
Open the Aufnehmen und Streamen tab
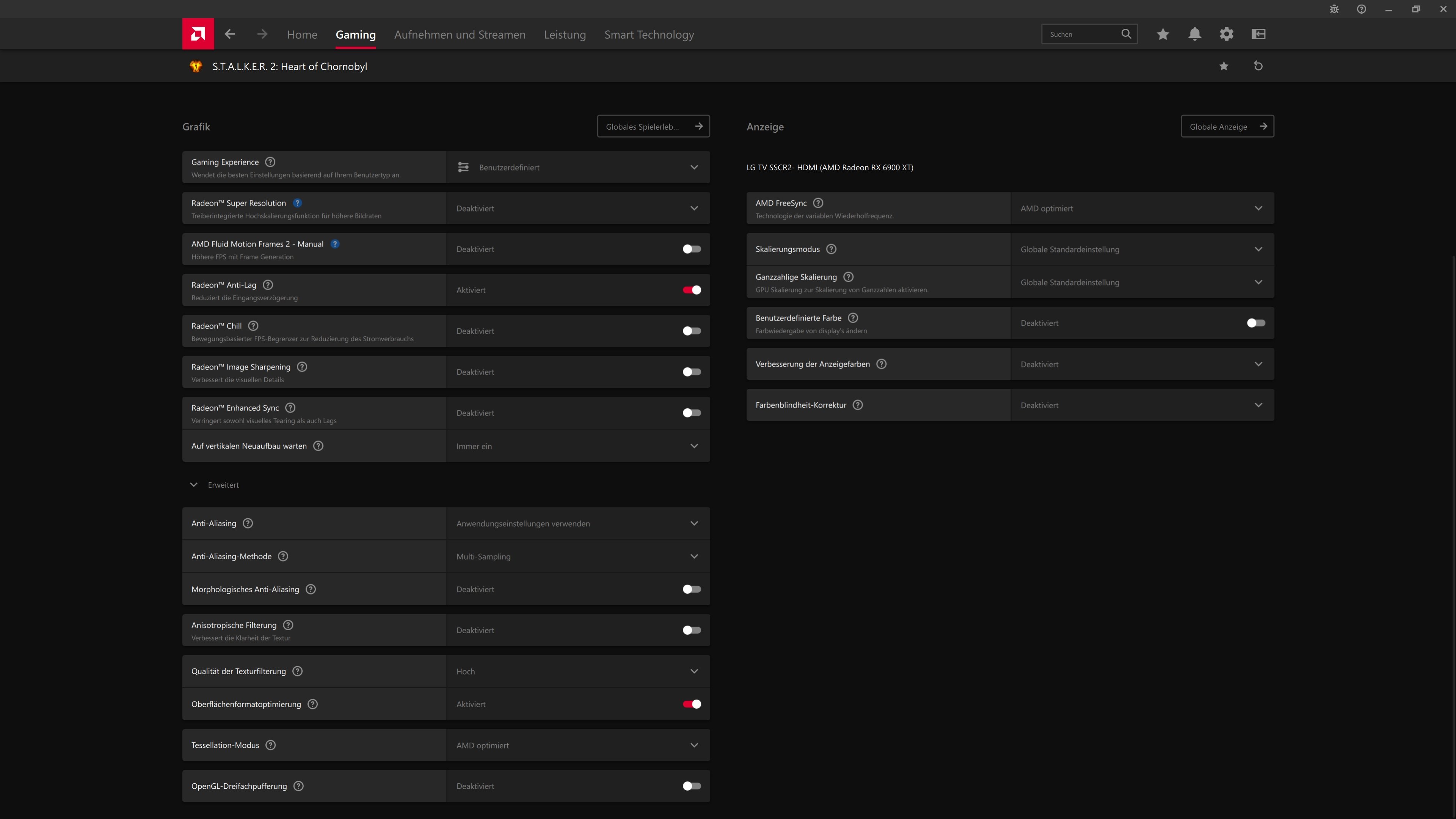460,35
